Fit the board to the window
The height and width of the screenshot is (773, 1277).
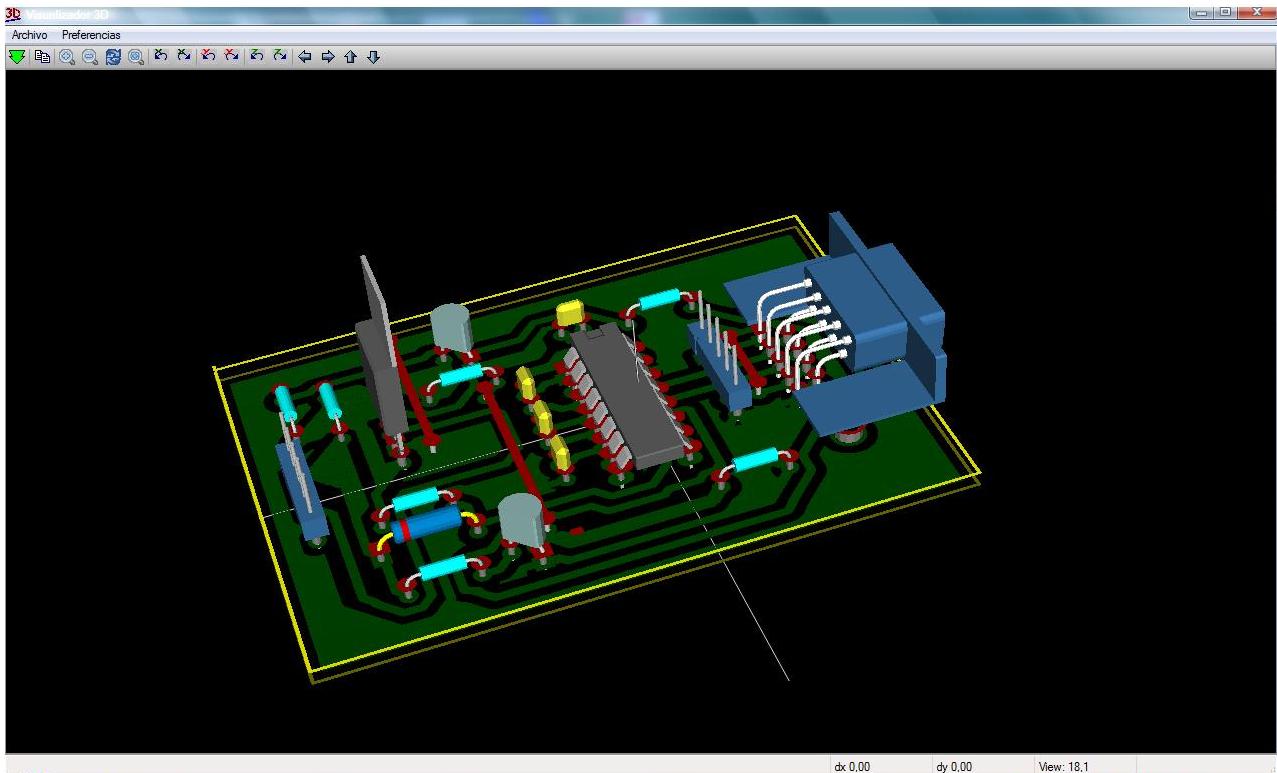(137, 57)
